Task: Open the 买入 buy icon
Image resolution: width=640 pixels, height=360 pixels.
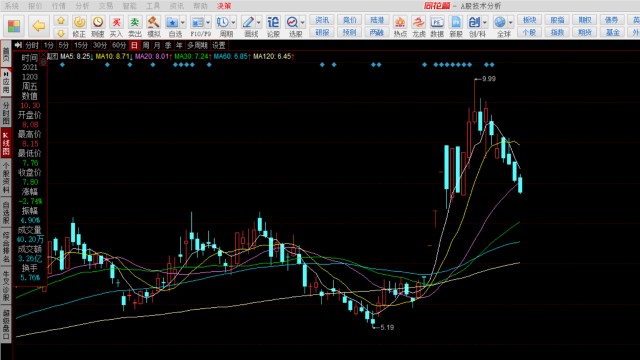Action: [x=116, y=26]
